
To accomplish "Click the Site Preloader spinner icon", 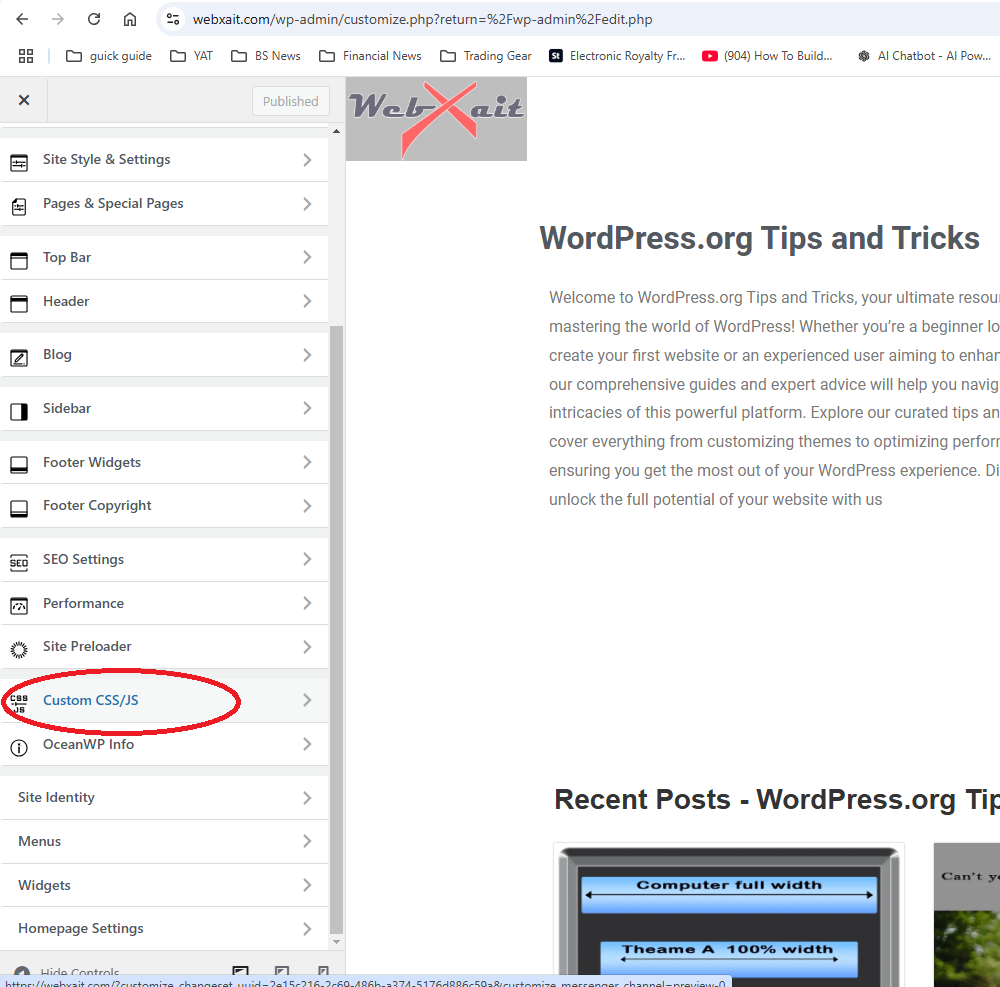I will click(19, 650).
